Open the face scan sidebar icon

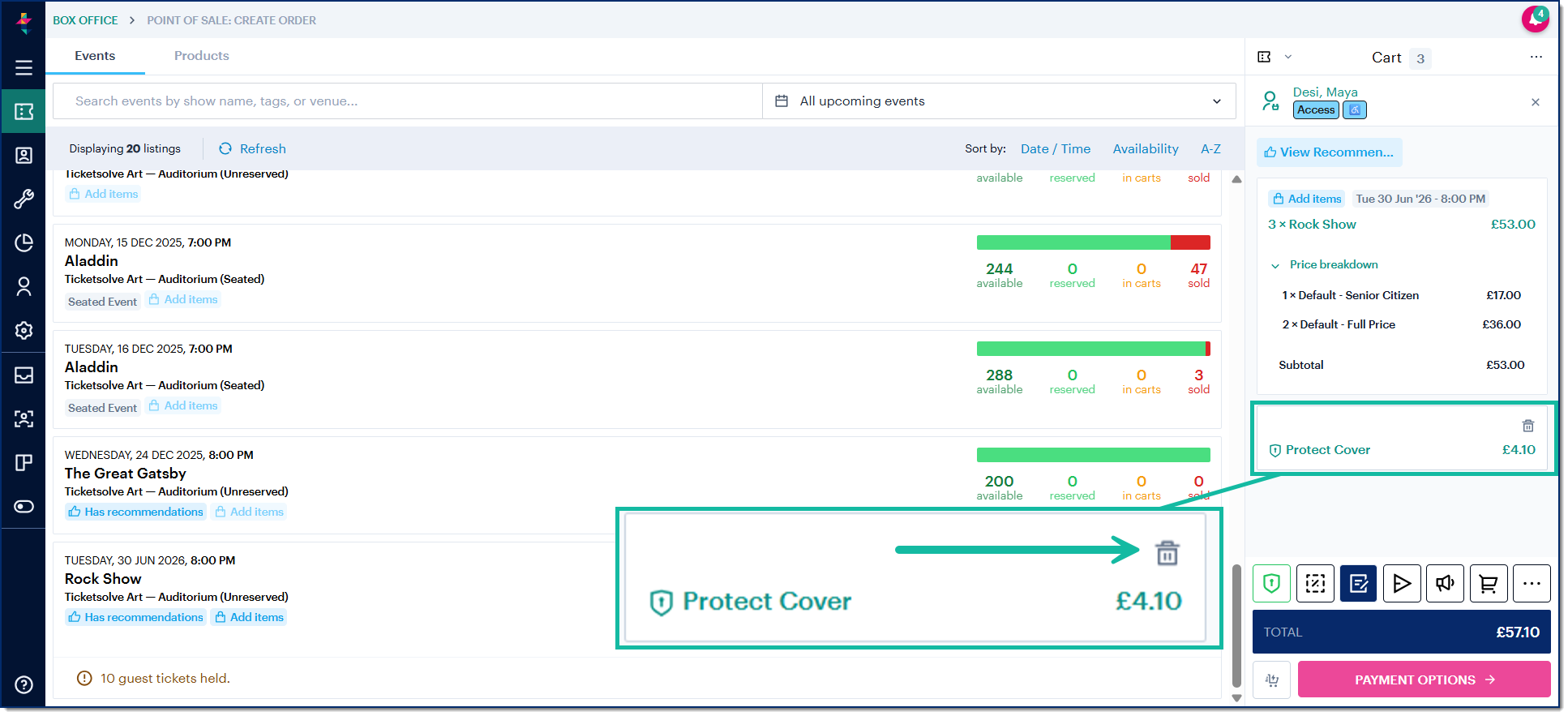point(24,418)
